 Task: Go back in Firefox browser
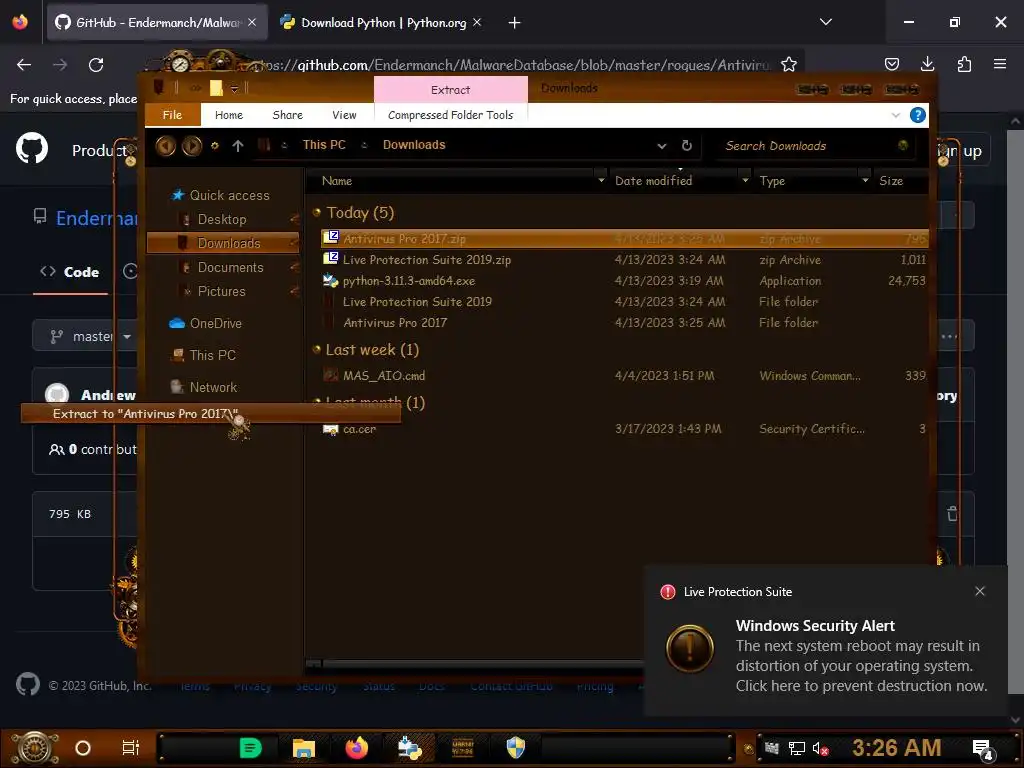(24, 65)
